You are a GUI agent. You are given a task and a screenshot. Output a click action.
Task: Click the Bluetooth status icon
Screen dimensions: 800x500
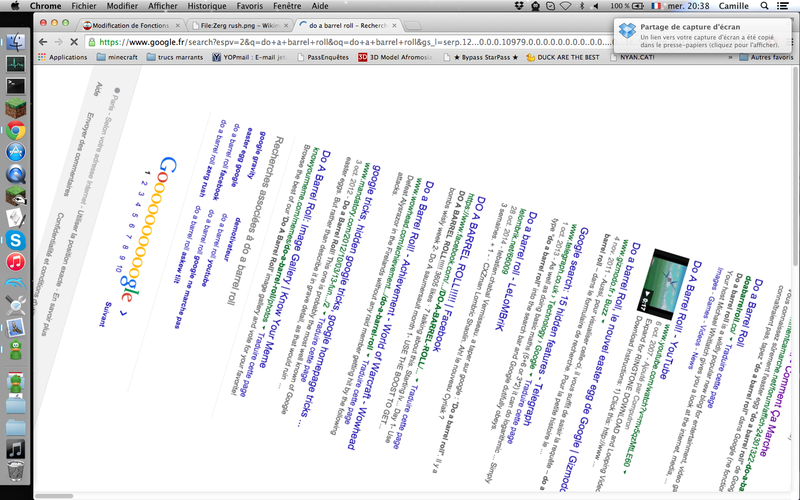tap(582, 6)
